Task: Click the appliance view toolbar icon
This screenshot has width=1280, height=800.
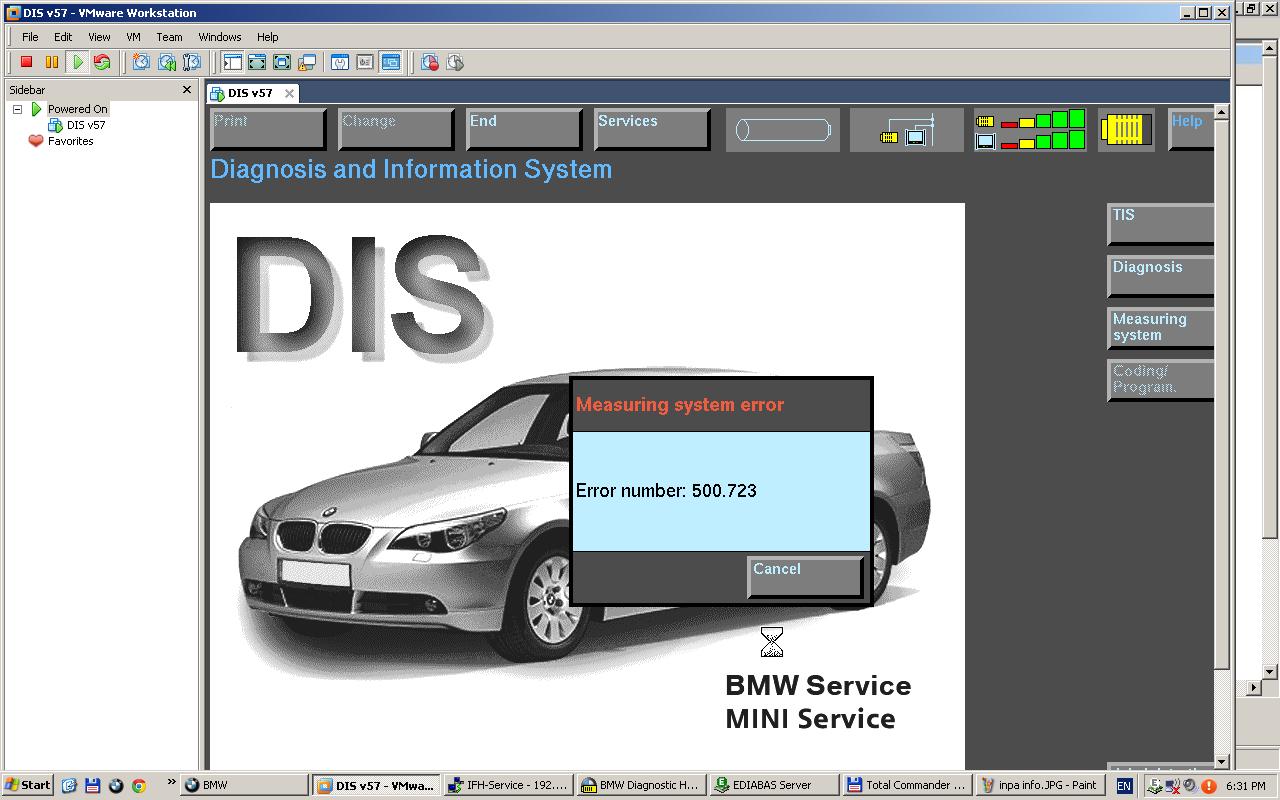Action: point(365,62)
